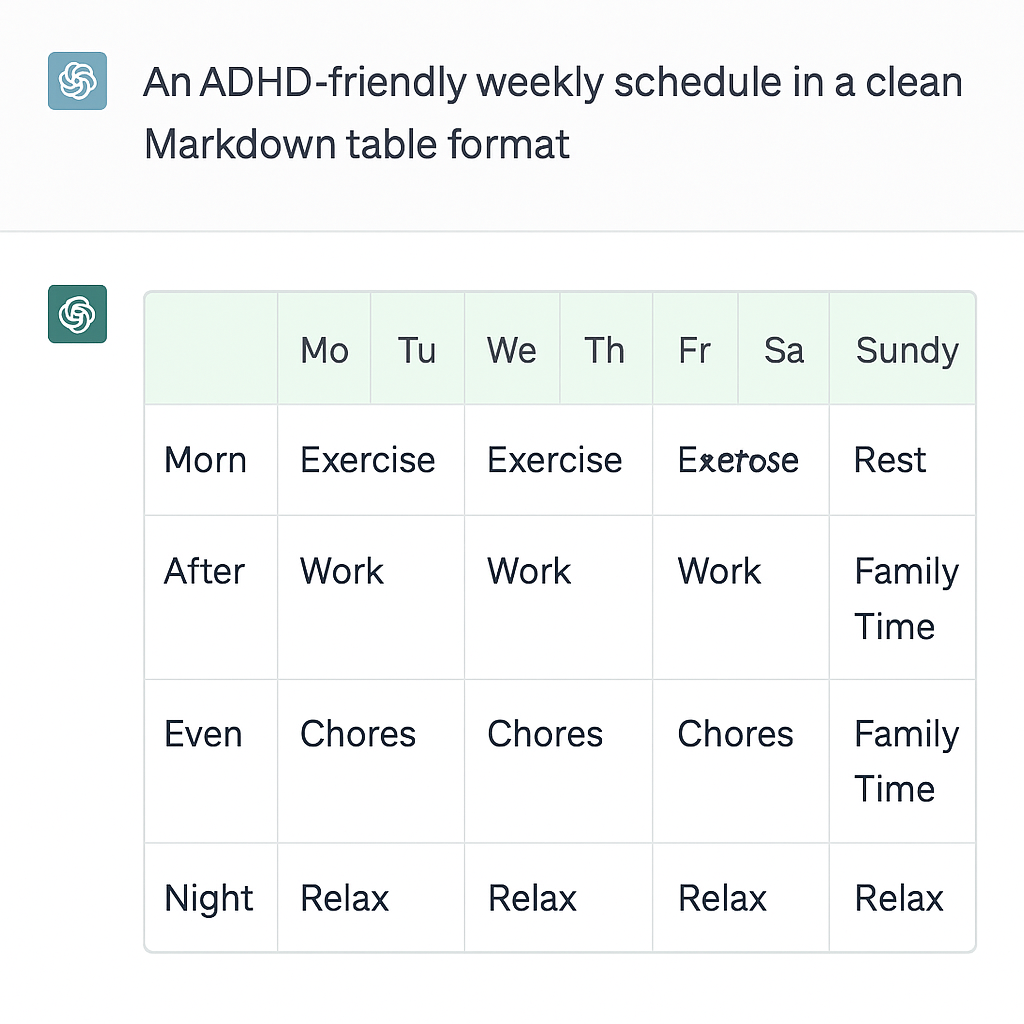Image resolution: width=1024 pixels, height=1024 pixels.
Task: Select the Chores cell below We and Th
Action: (545, 734)
